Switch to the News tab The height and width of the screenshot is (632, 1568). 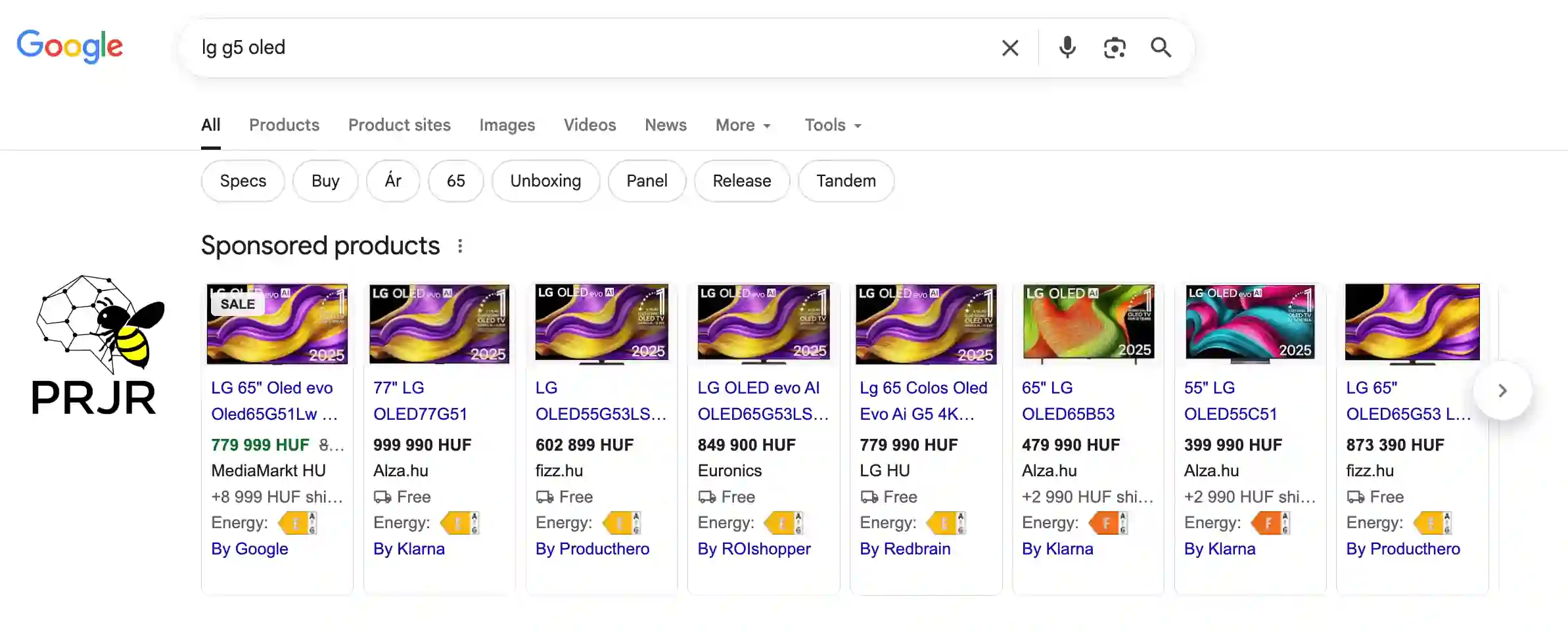coord(665,125)
